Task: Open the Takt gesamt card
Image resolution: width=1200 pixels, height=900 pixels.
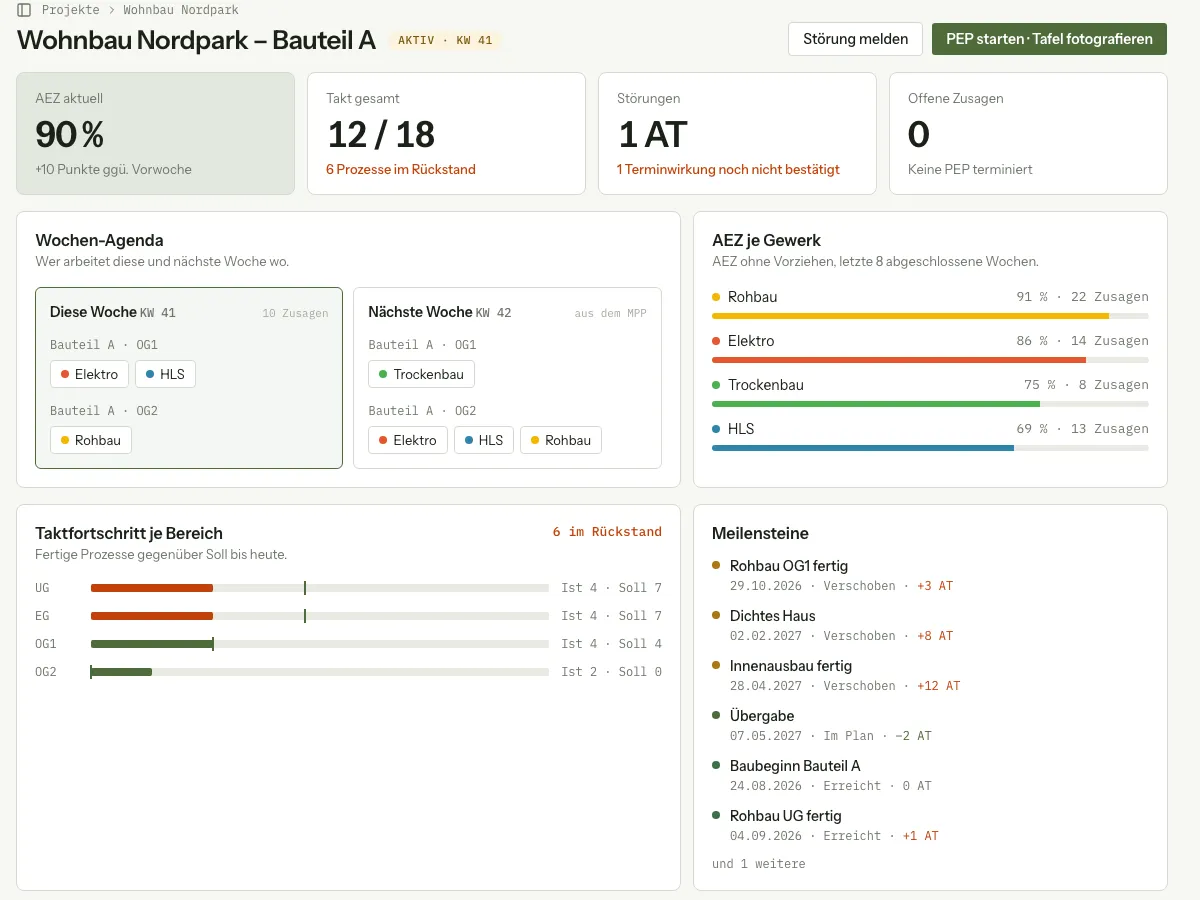Action: [x=446, y=133]
